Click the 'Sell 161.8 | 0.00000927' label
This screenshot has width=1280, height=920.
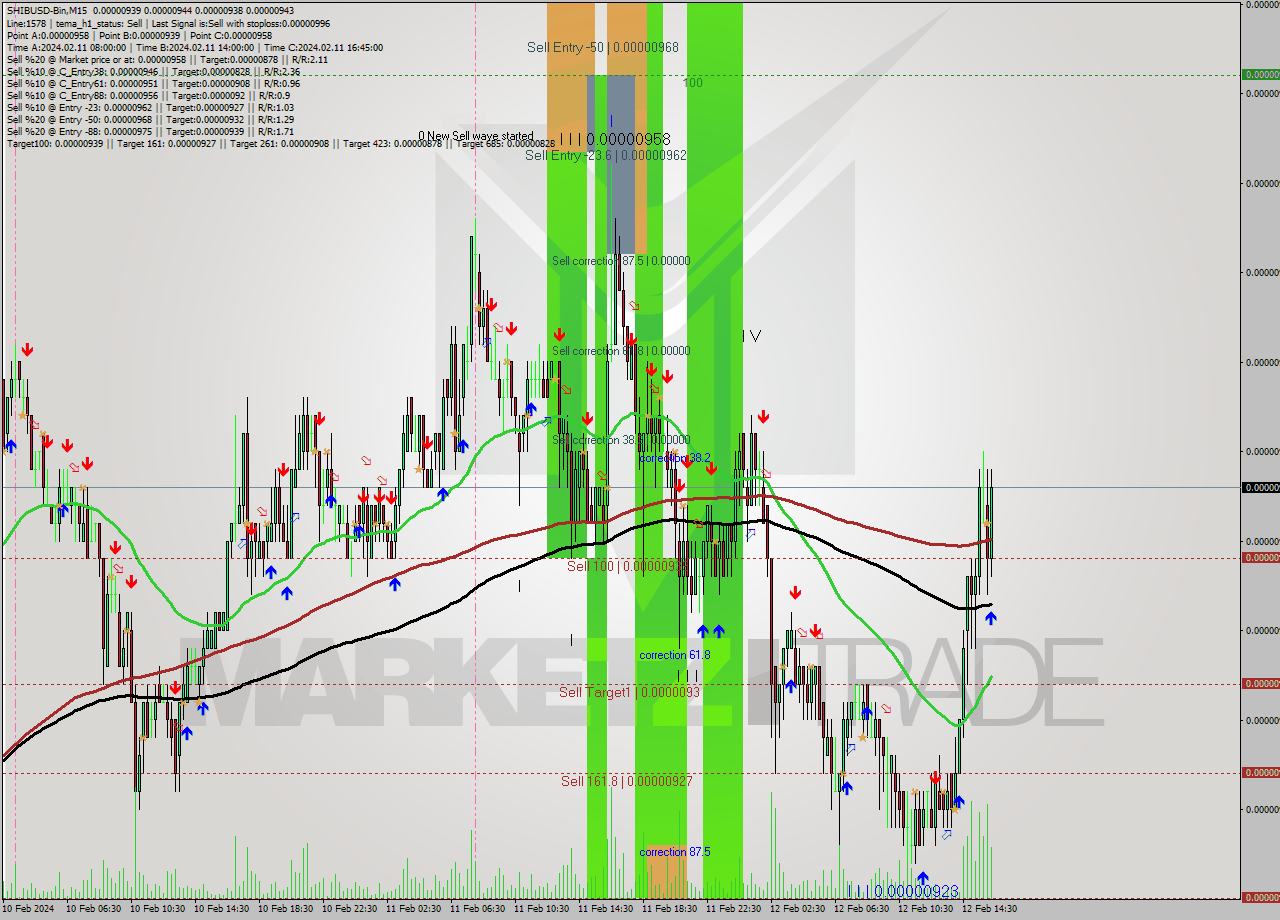(x=626, y=780)
